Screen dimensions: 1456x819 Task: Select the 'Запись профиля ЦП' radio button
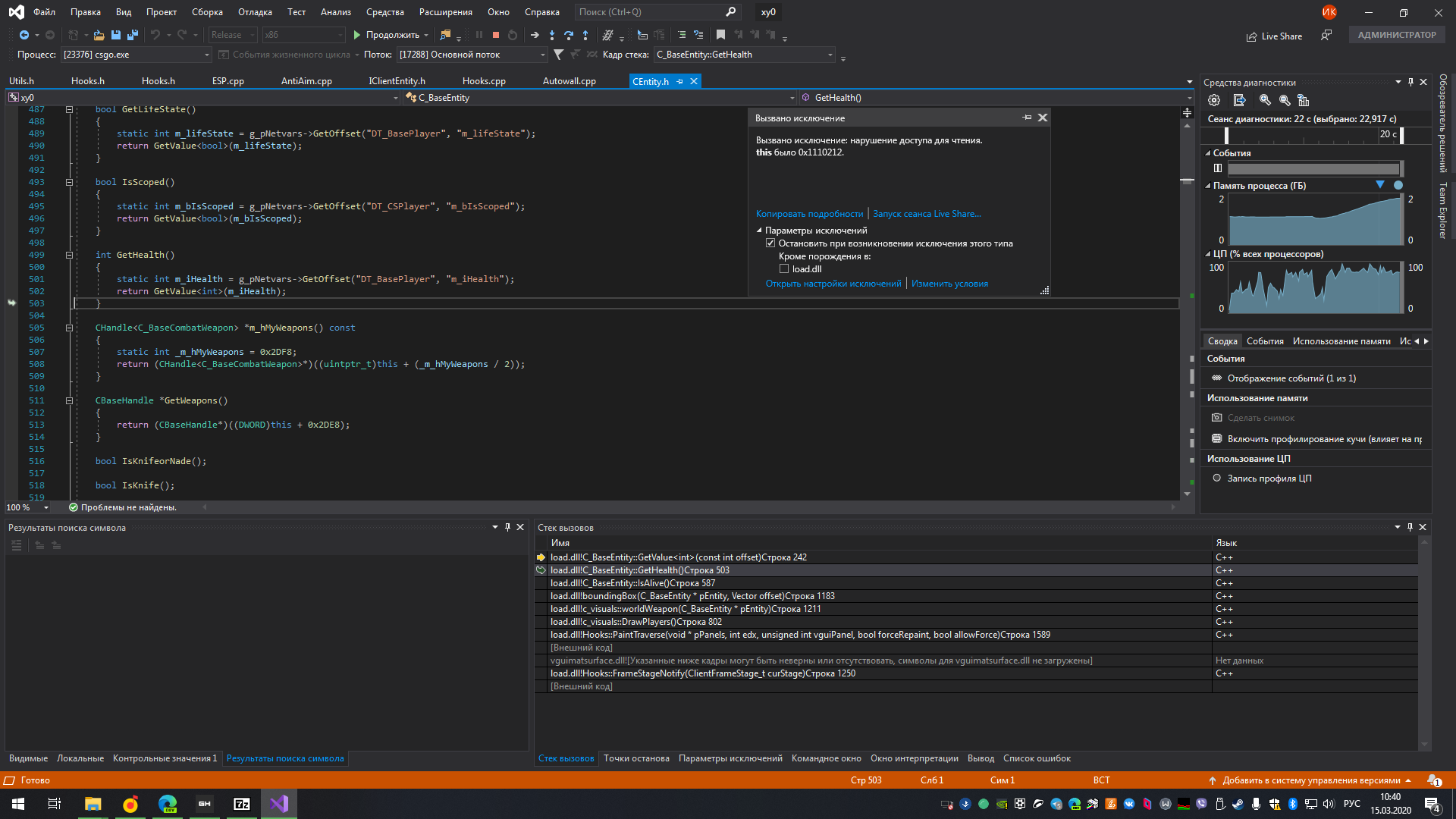[x=1216, y=479]
